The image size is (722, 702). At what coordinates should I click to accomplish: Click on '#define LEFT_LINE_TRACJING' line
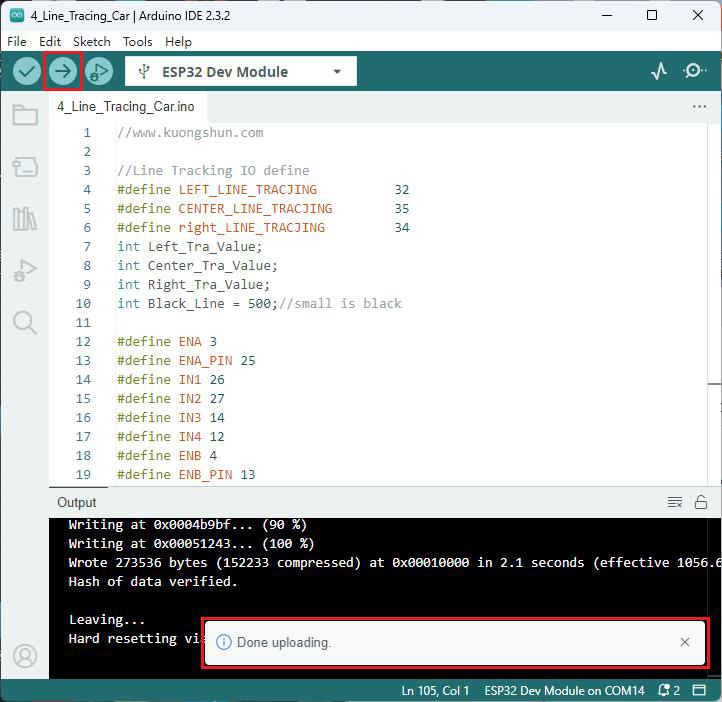263,190
